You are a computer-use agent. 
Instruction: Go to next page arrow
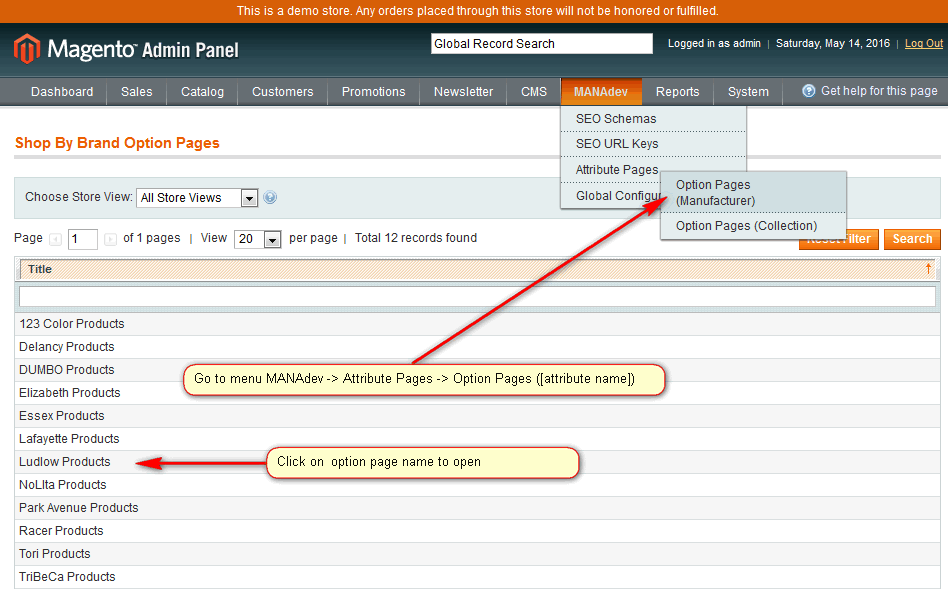click(110, 239)
